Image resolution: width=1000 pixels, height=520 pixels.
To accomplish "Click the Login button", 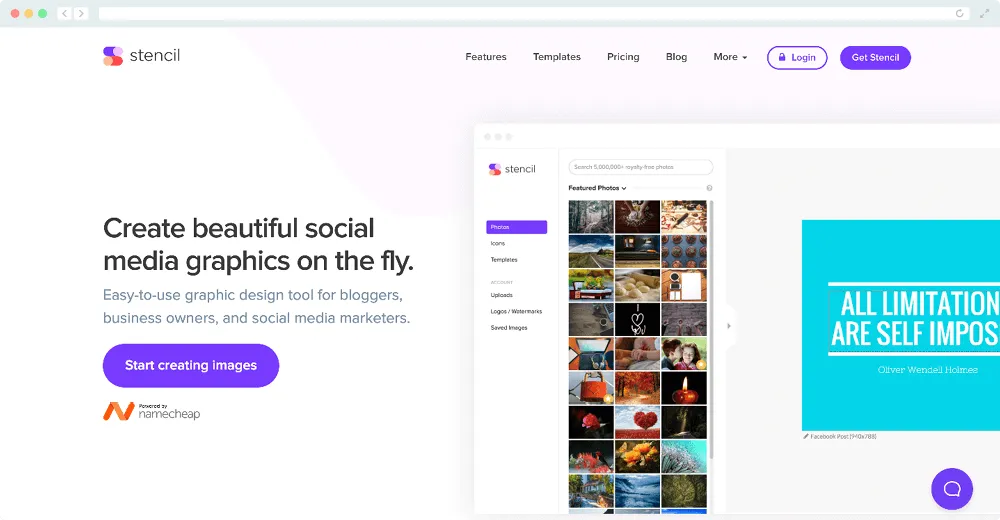I will 797,57.
